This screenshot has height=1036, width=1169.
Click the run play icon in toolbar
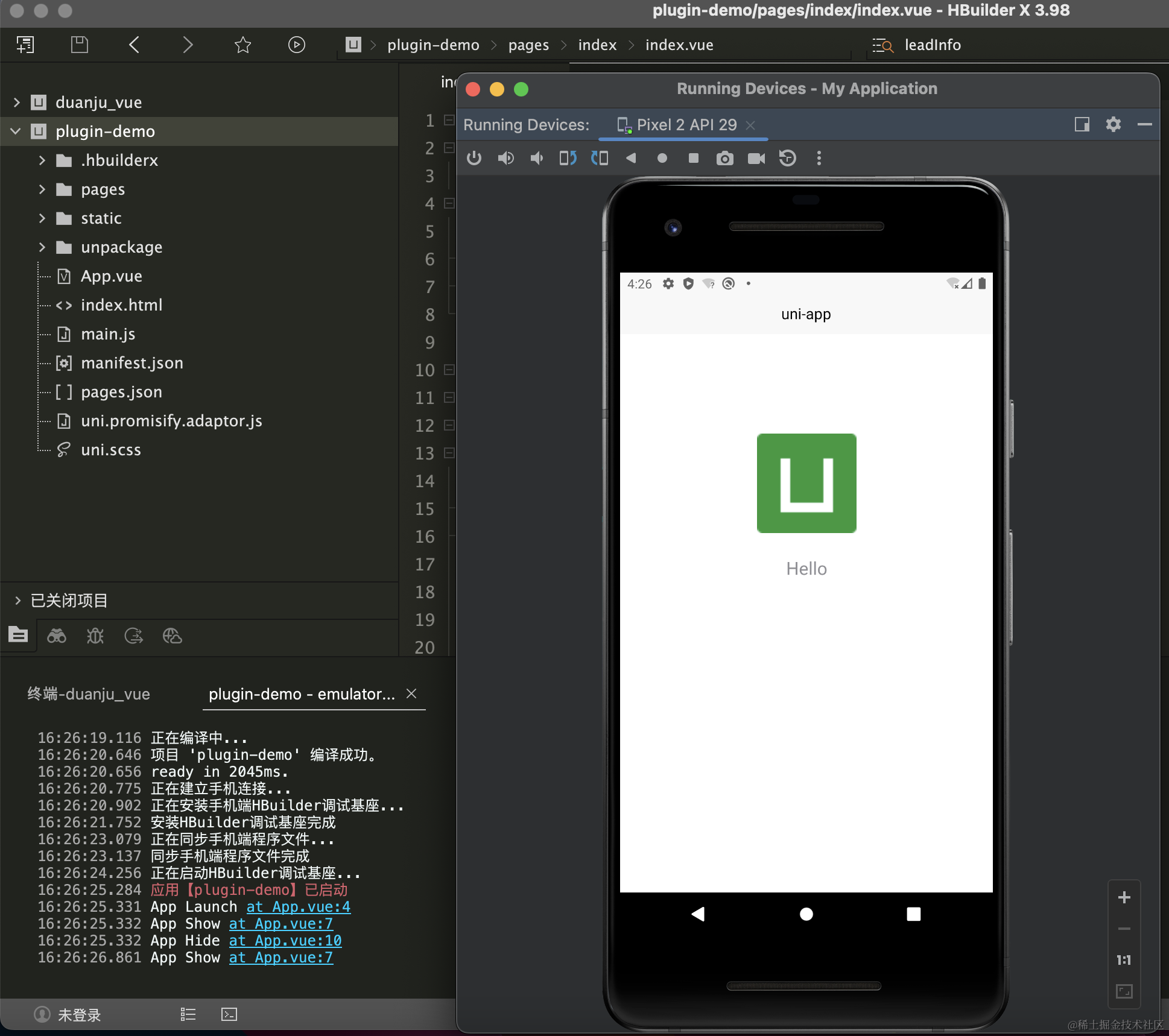296,45
